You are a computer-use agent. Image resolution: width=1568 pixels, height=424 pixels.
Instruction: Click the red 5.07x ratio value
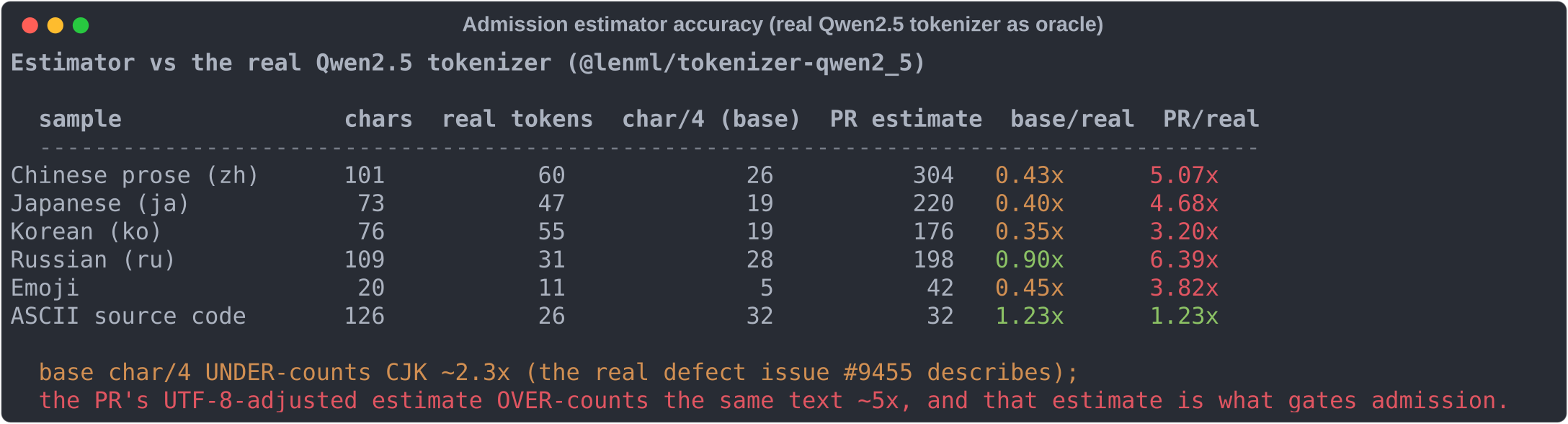click(1184, 175)
